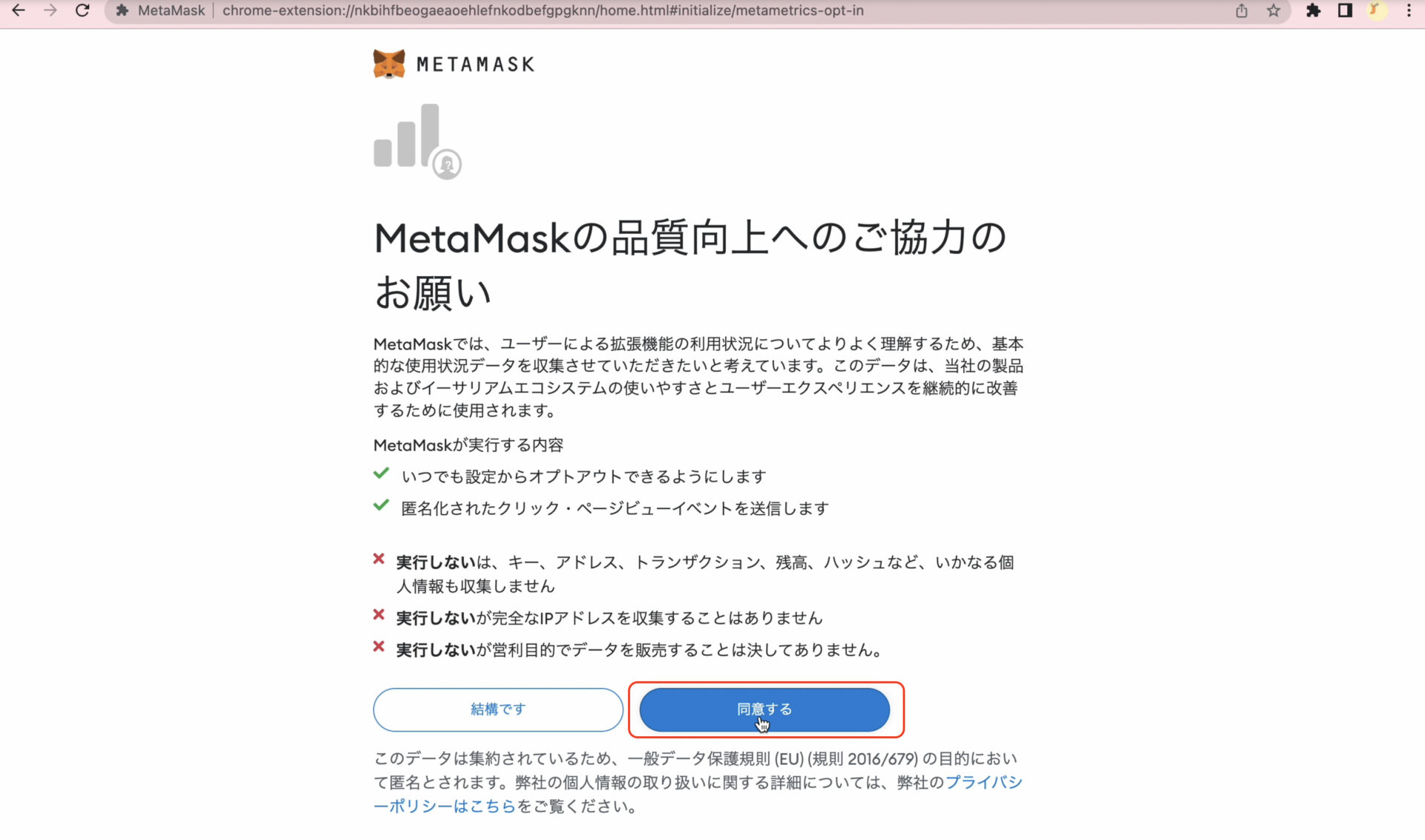Click the green checkmark beside 匿名化された line

click(x=381, y=505)
